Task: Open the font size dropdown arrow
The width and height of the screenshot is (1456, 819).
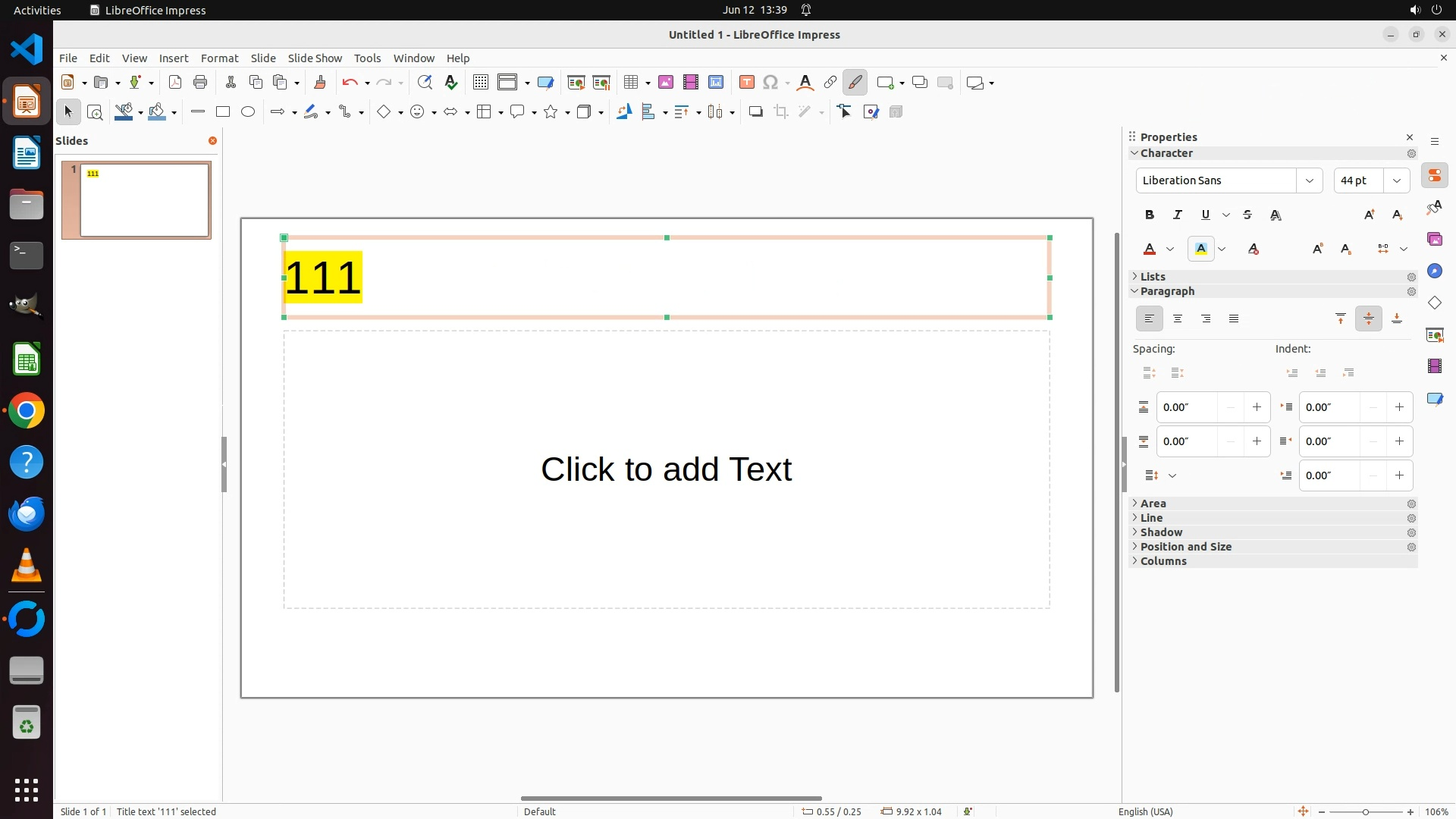Action: [x=1397, y=180]
